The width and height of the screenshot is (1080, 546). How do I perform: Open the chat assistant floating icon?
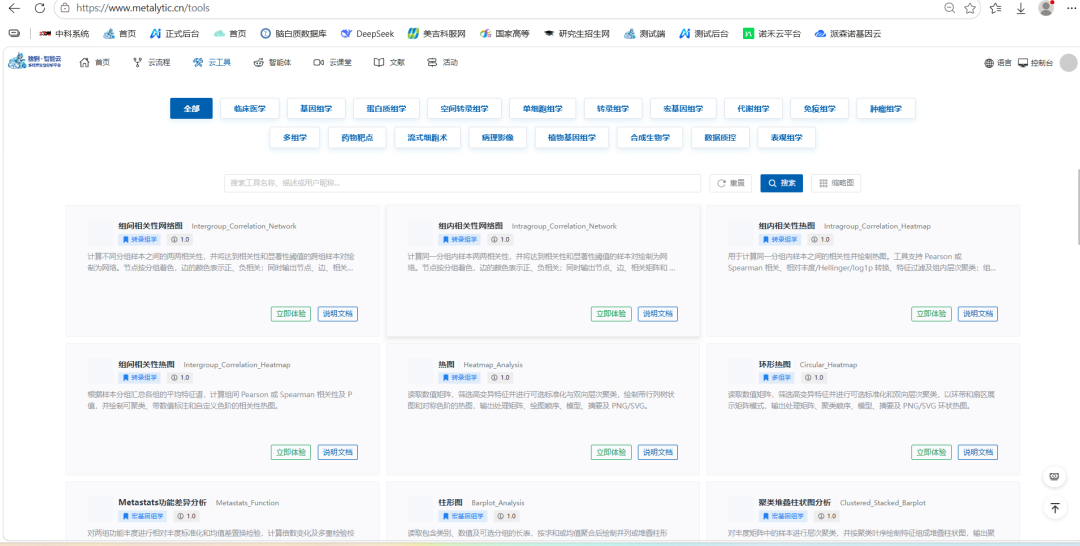click(x=1055, y=476)
